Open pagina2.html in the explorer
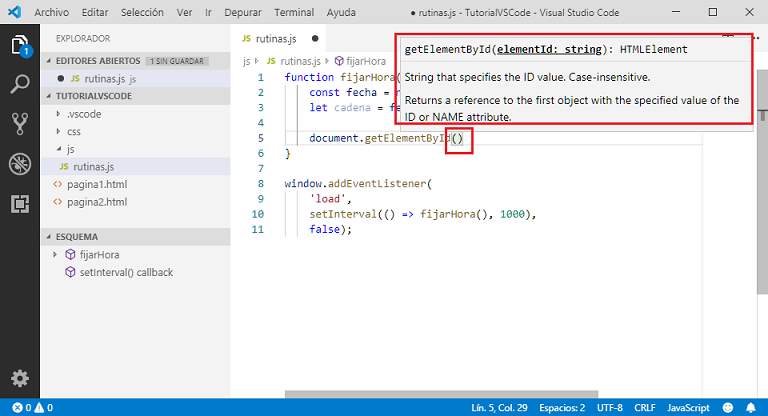 (136, 202)
